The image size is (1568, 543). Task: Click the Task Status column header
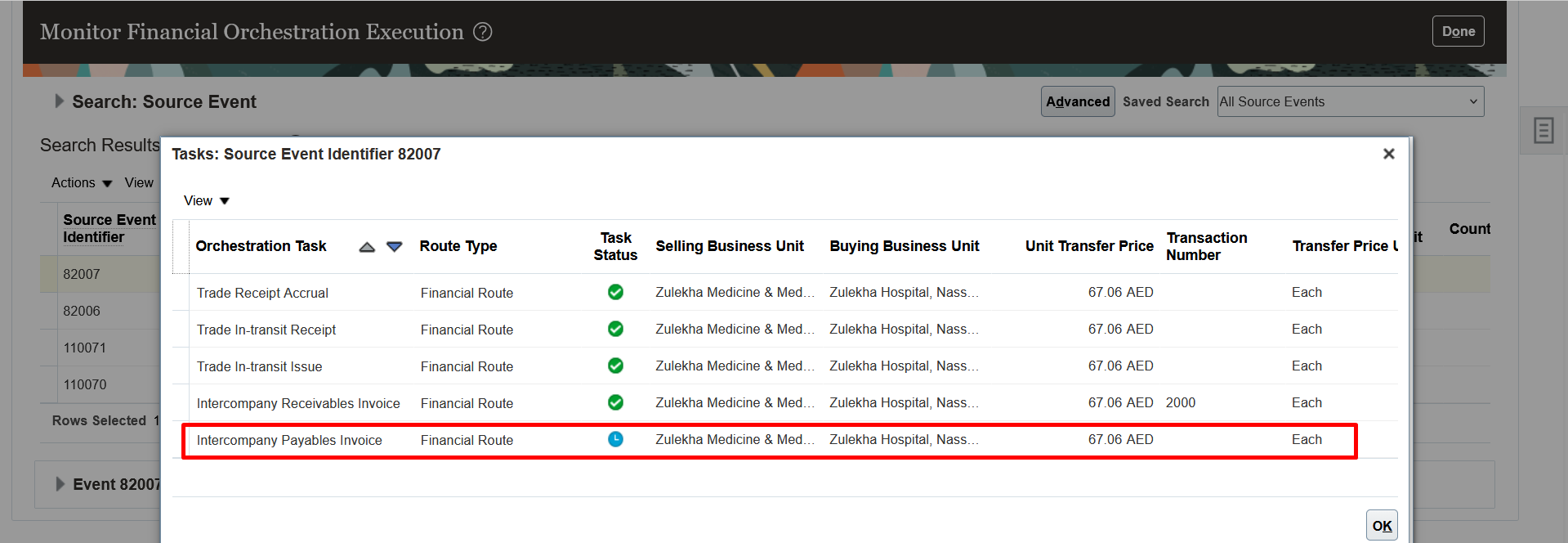615,246
